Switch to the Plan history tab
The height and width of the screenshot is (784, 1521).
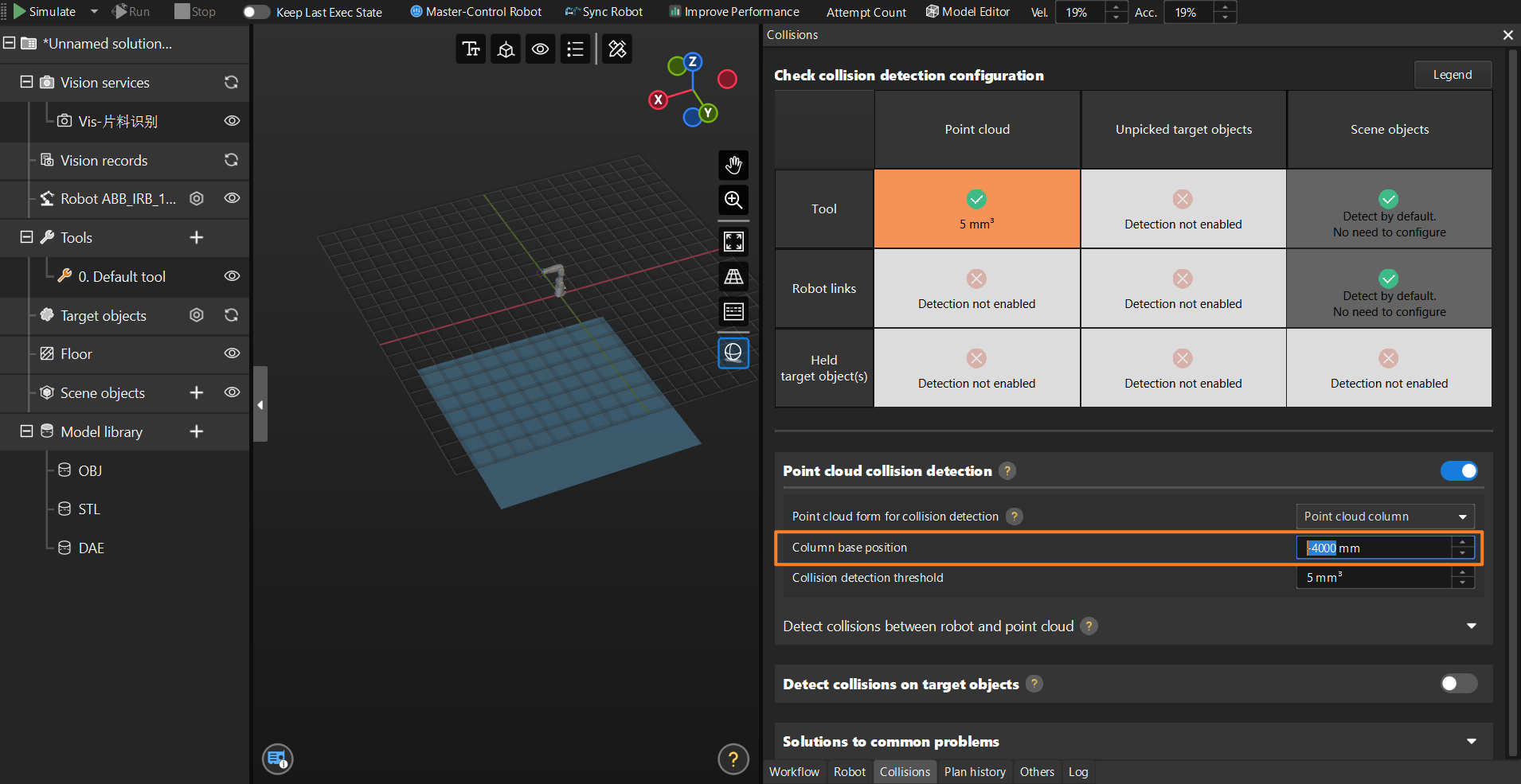(975, 772)
